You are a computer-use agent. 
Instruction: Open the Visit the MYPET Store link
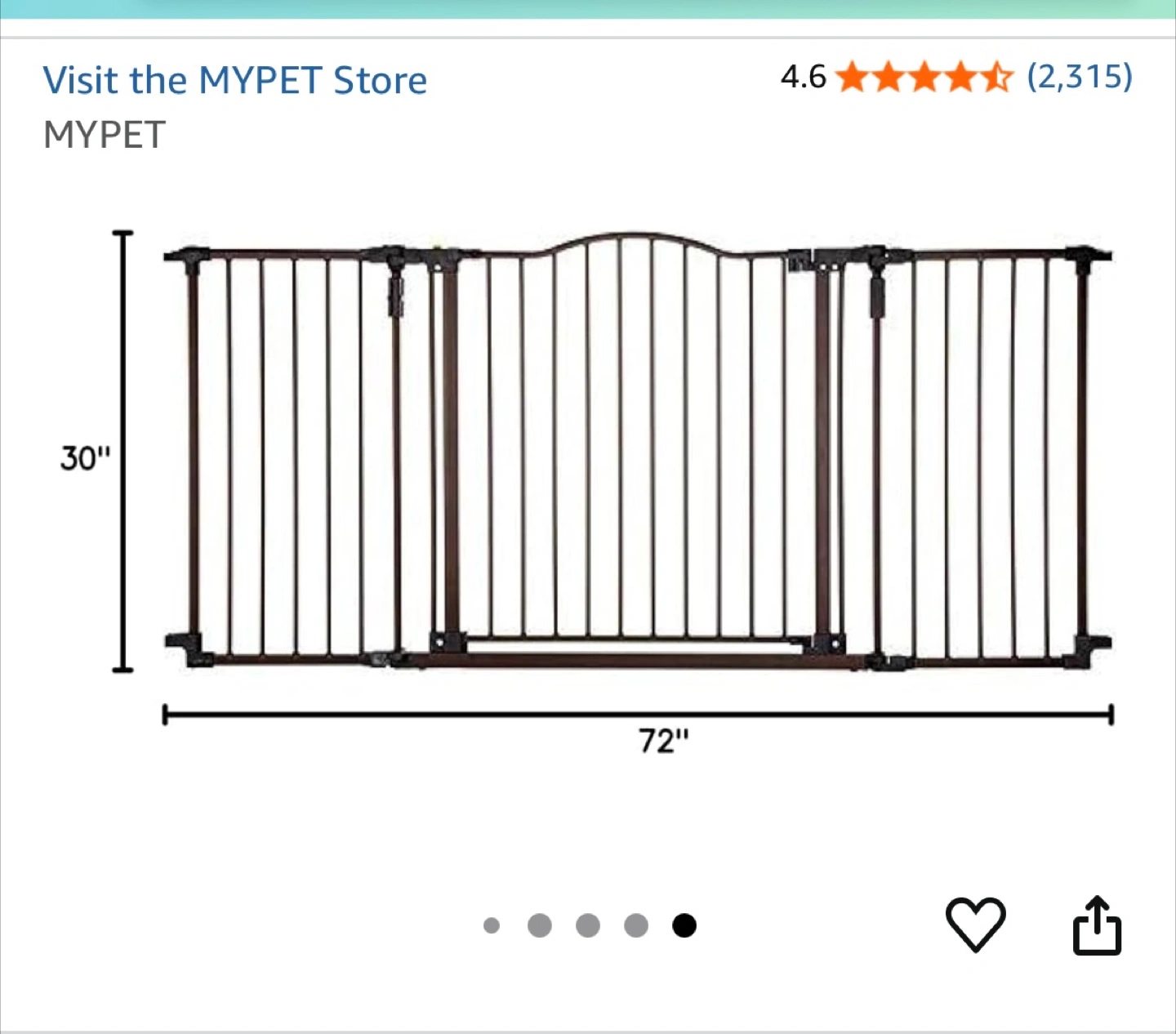[x=235, y=80]
